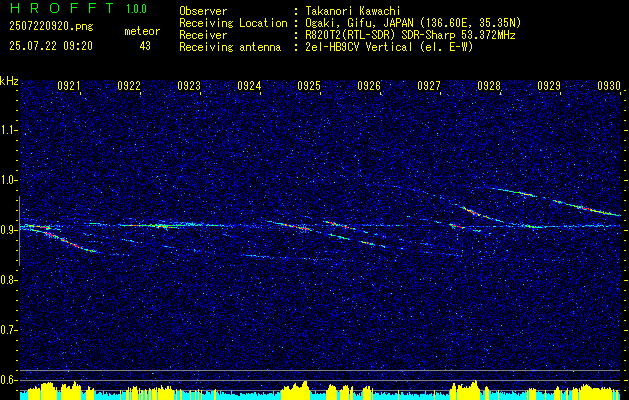
Task: Click version number 1.0.0
Action: point(136,9)
